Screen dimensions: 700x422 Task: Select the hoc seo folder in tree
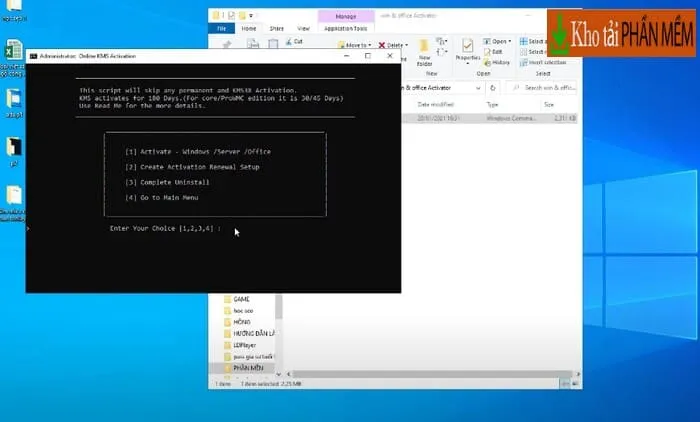coord(243,311)
